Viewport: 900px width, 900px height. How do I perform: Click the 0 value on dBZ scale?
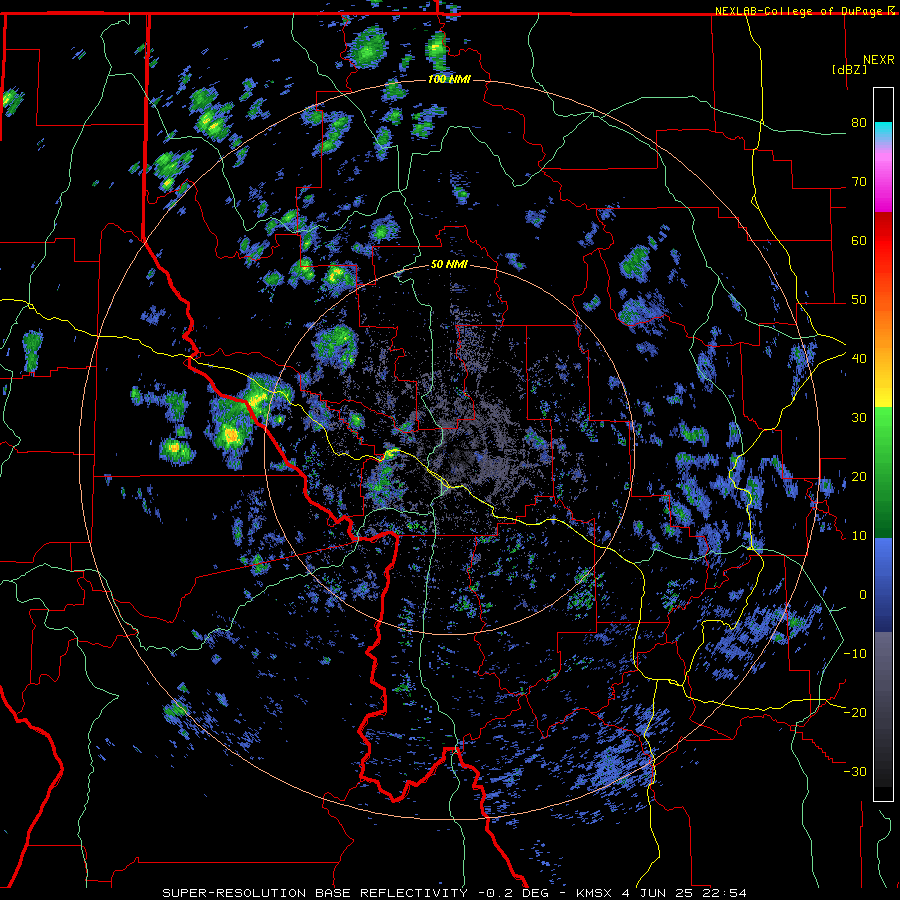pos(863,595)
